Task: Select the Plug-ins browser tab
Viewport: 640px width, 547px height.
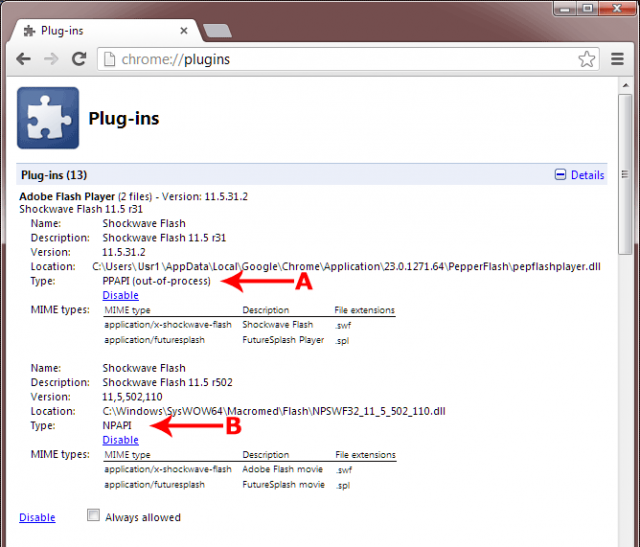Action: pyautogui.click(x=100, y=31)
